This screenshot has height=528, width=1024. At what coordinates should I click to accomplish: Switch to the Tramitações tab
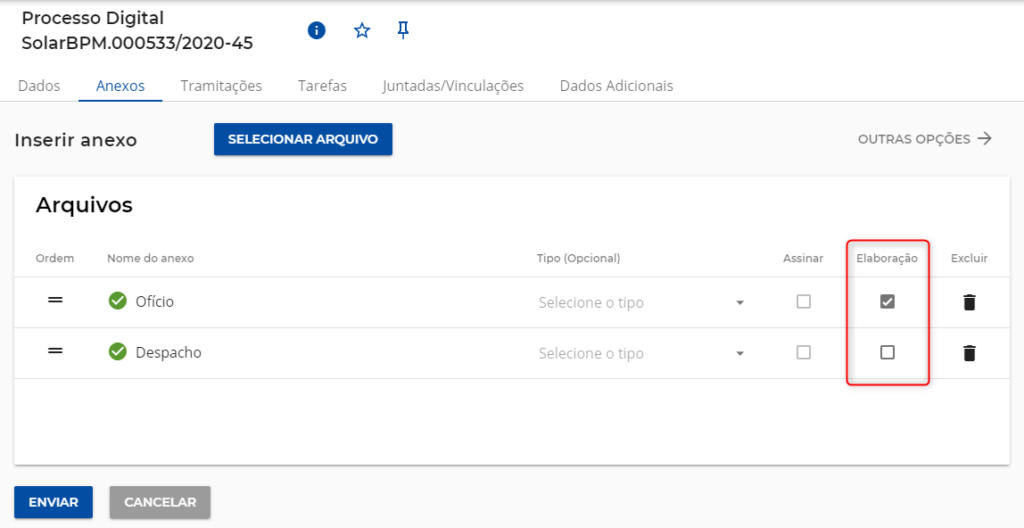[221, 86]
